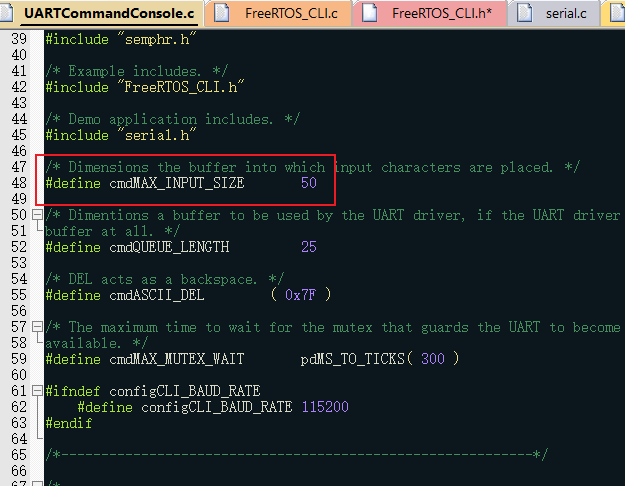Collapse the #ifndef fold at line 61

(37, 390)
